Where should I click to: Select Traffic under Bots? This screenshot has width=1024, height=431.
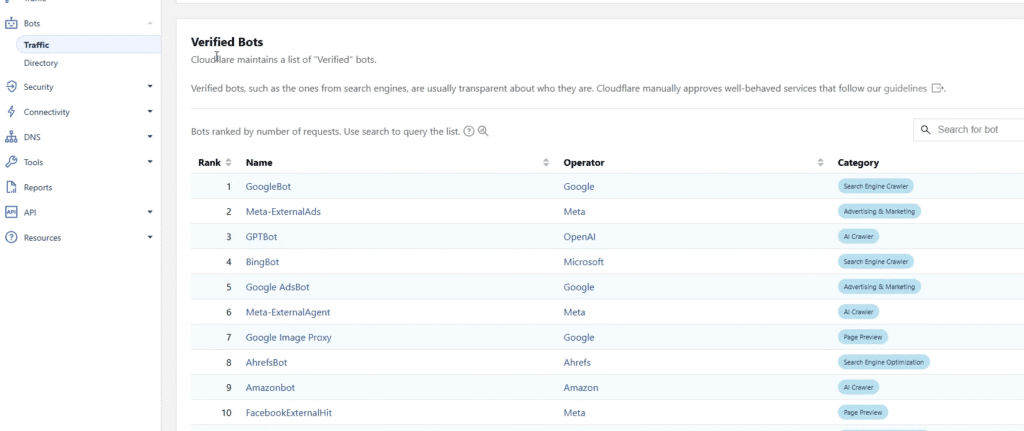pos(88,45)
